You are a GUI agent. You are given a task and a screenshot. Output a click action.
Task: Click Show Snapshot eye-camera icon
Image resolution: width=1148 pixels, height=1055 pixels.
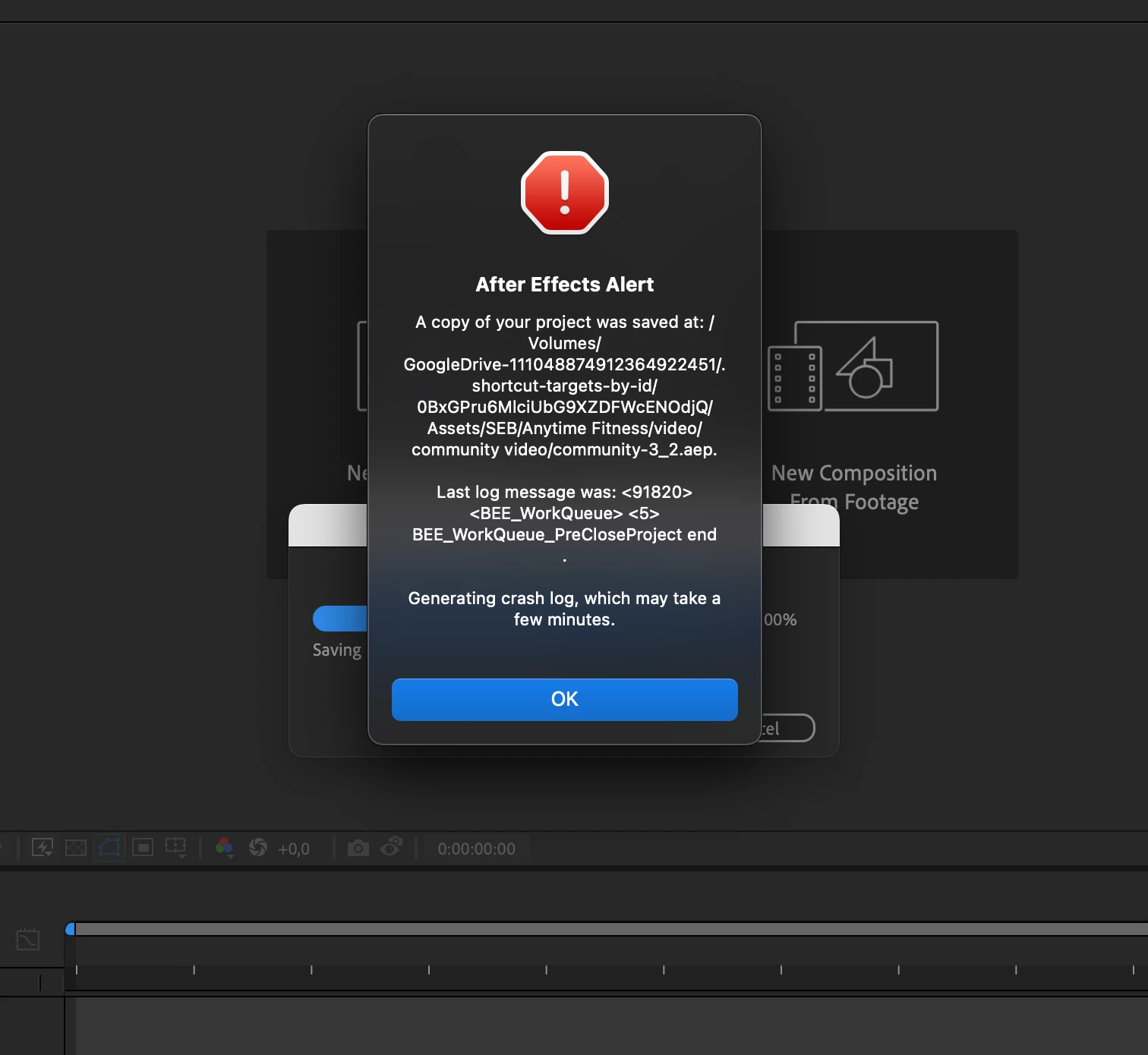(x=392, y=846)
